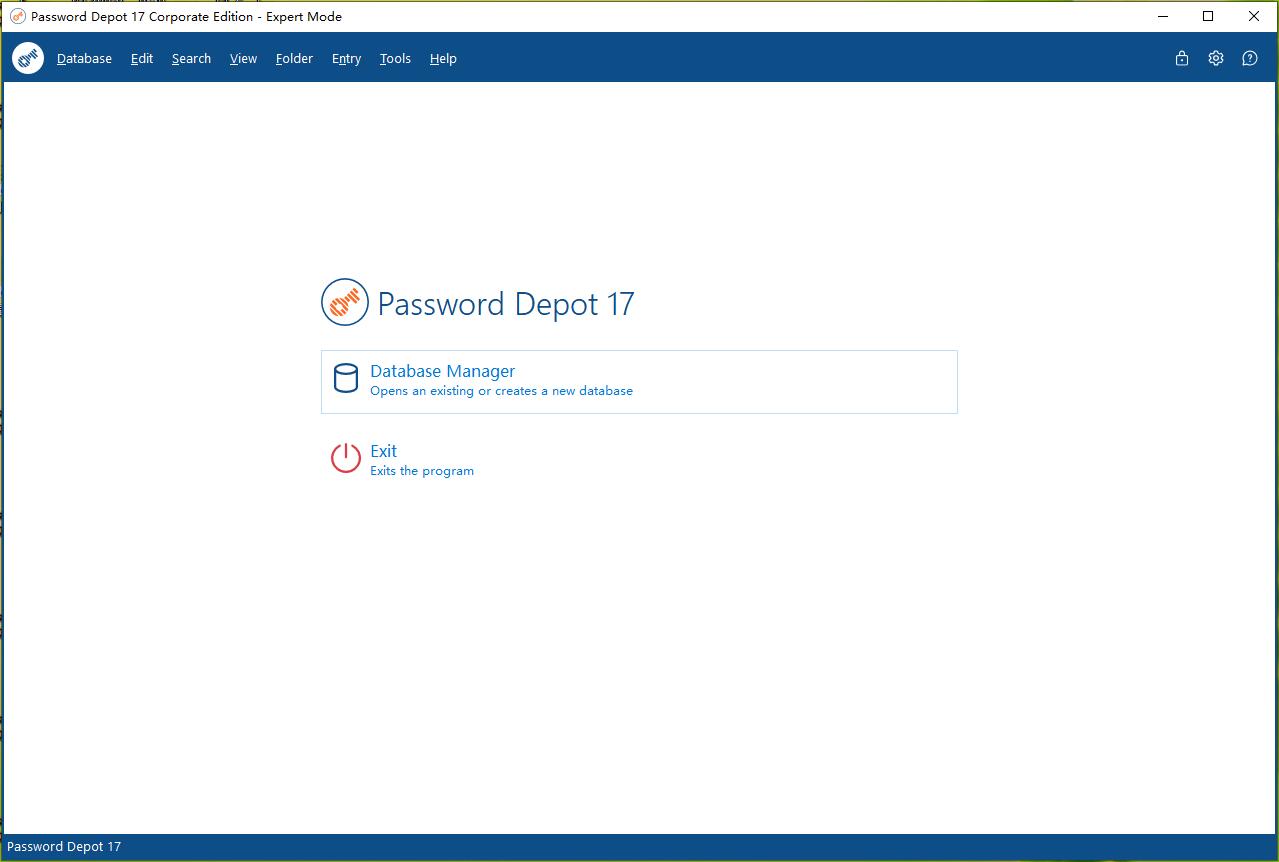Open the Edit menu
This screenshot has width=1279, height=862.
[x=142, y=58]
